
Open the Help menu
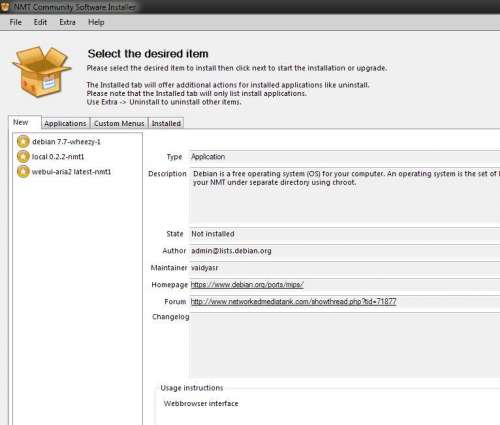[x=96, y=22]
